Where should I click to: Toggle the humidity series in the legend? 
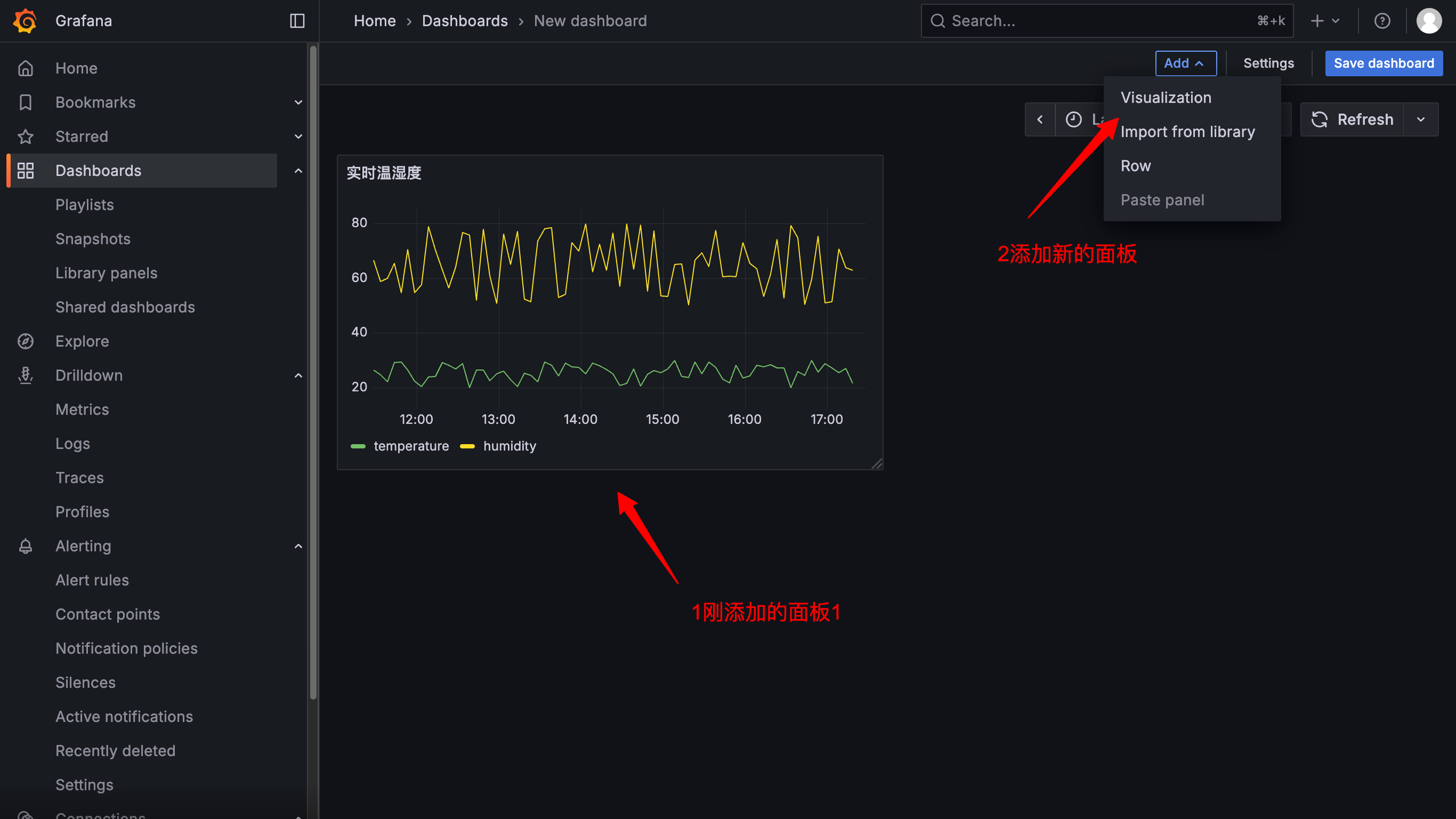(x=509, y=446)
